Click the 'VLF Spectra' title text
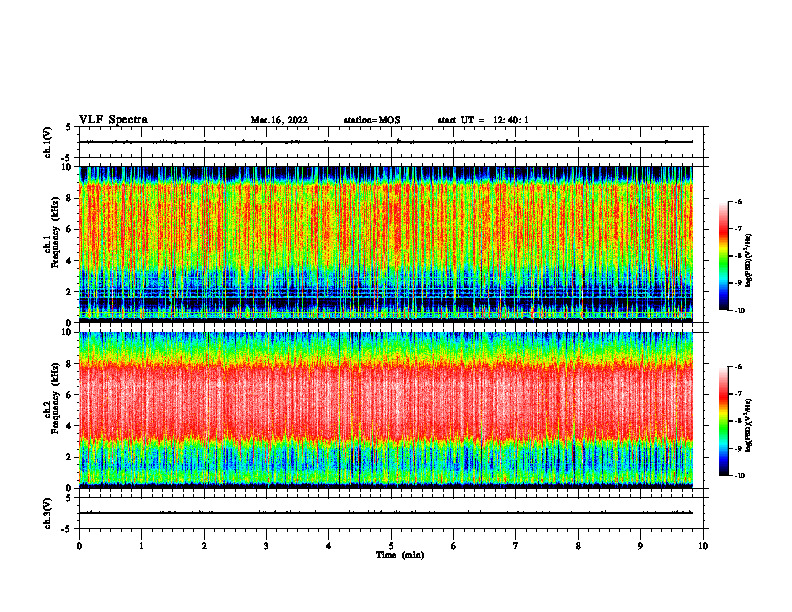Viewport: 792px width, 612px height. pyautogui.click(x=113, y=120)
